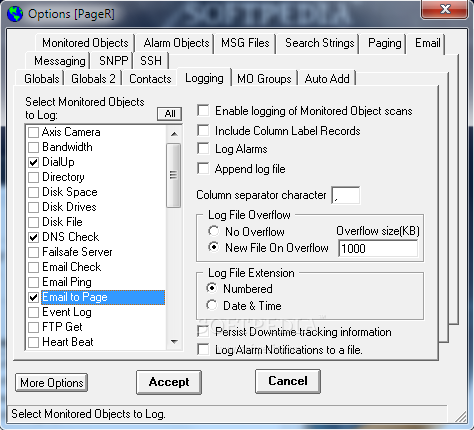Select the 'Heart Beat' list item text
Image resolution: width=474 pixels, height=430 pixels.
pyautogui.click(x=68, y=342)
